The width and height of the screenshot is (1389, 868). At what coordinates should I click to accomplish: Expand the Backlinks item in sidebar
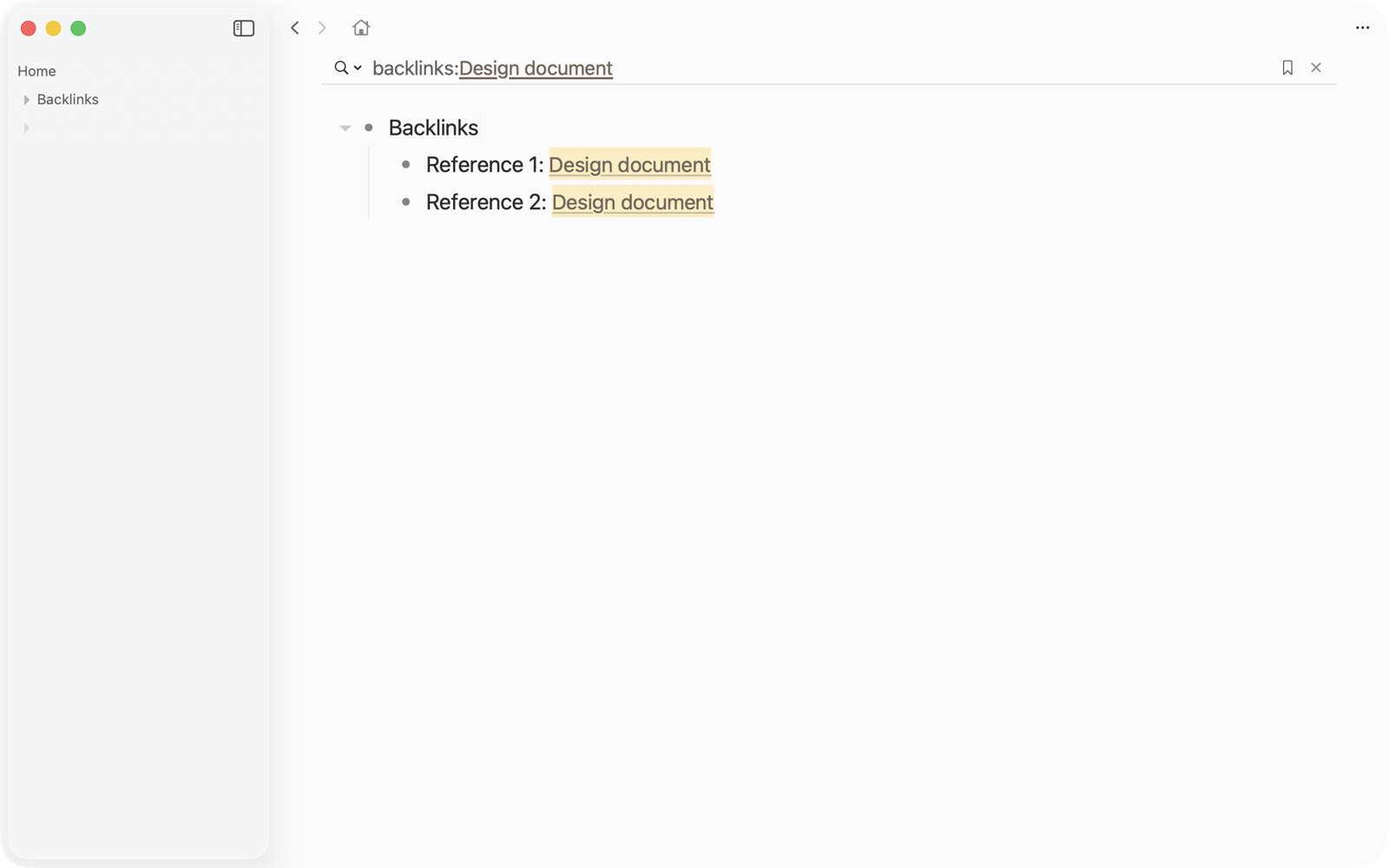click(27, 100)
